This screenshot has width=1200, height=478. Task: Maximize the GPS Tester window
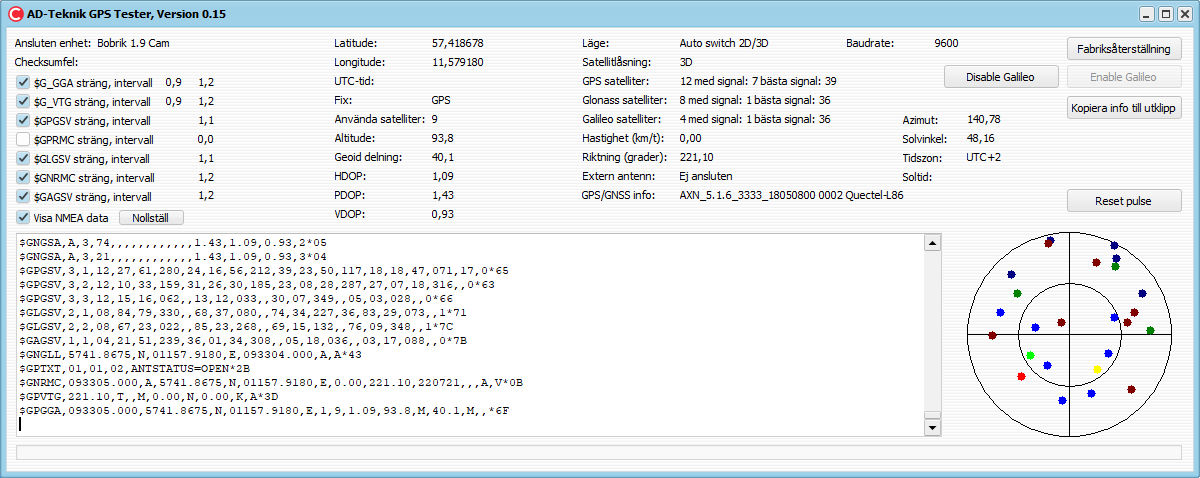pos(1165,15)
